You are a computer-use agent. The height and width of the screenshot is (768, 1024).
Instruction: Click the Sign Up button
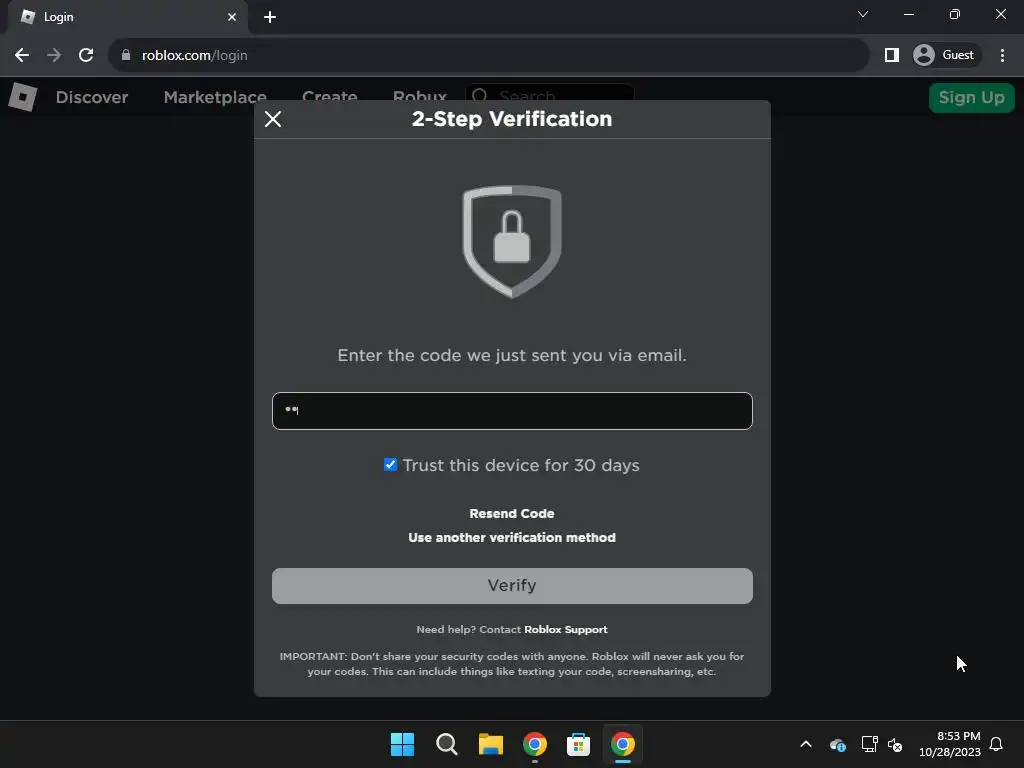971,97
